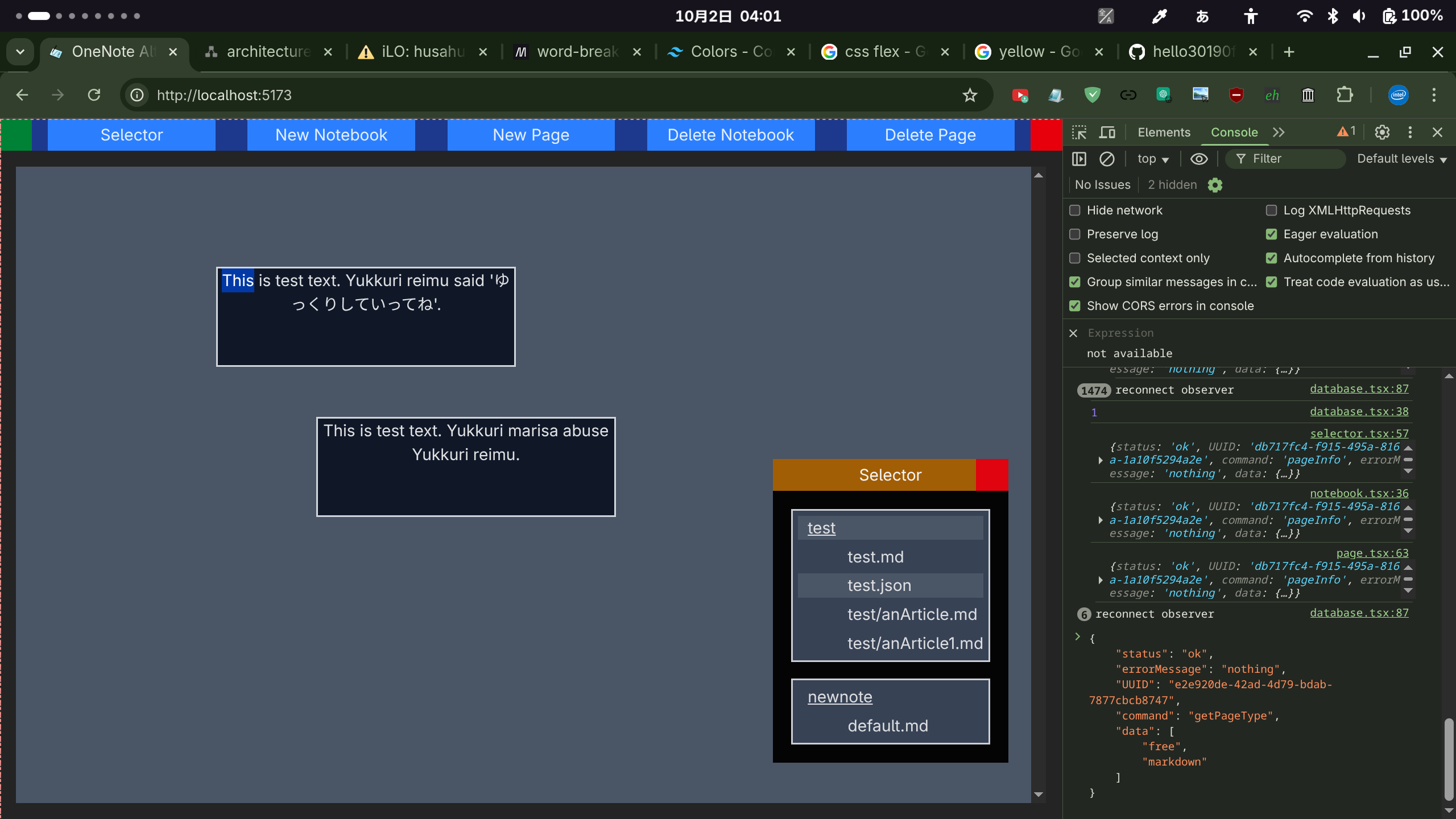Clear the console with the ban icon
This screenshot has height=819, width=1456.
(x=1107, y=159)
